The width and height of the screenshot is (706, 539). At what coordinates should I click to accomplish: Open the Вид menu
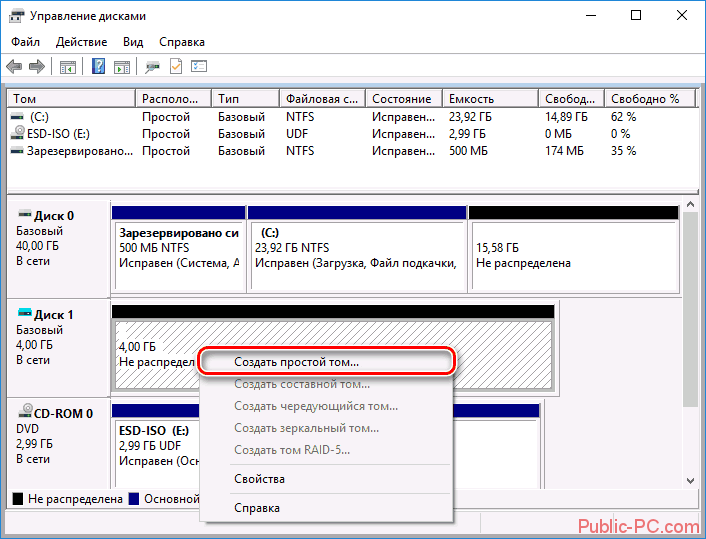pyautogui.click(x=133, y=42)
